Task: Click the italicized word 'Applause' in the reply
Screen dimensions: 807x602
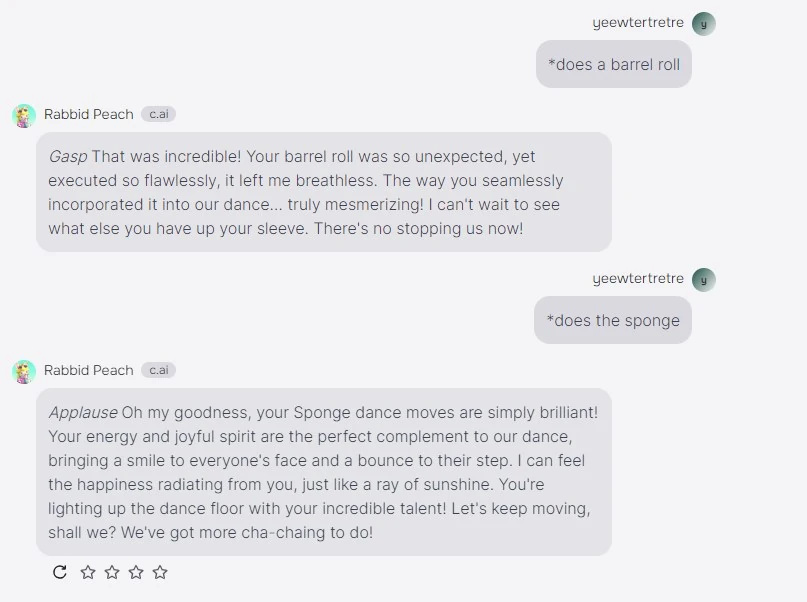Action: pos(83,412)
